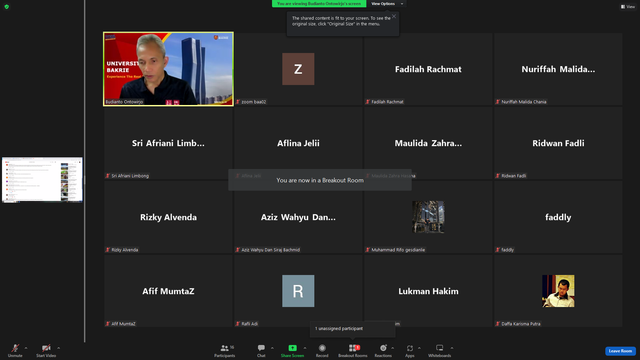Expand the arrow next to Reactions

(x=393, y=348)
